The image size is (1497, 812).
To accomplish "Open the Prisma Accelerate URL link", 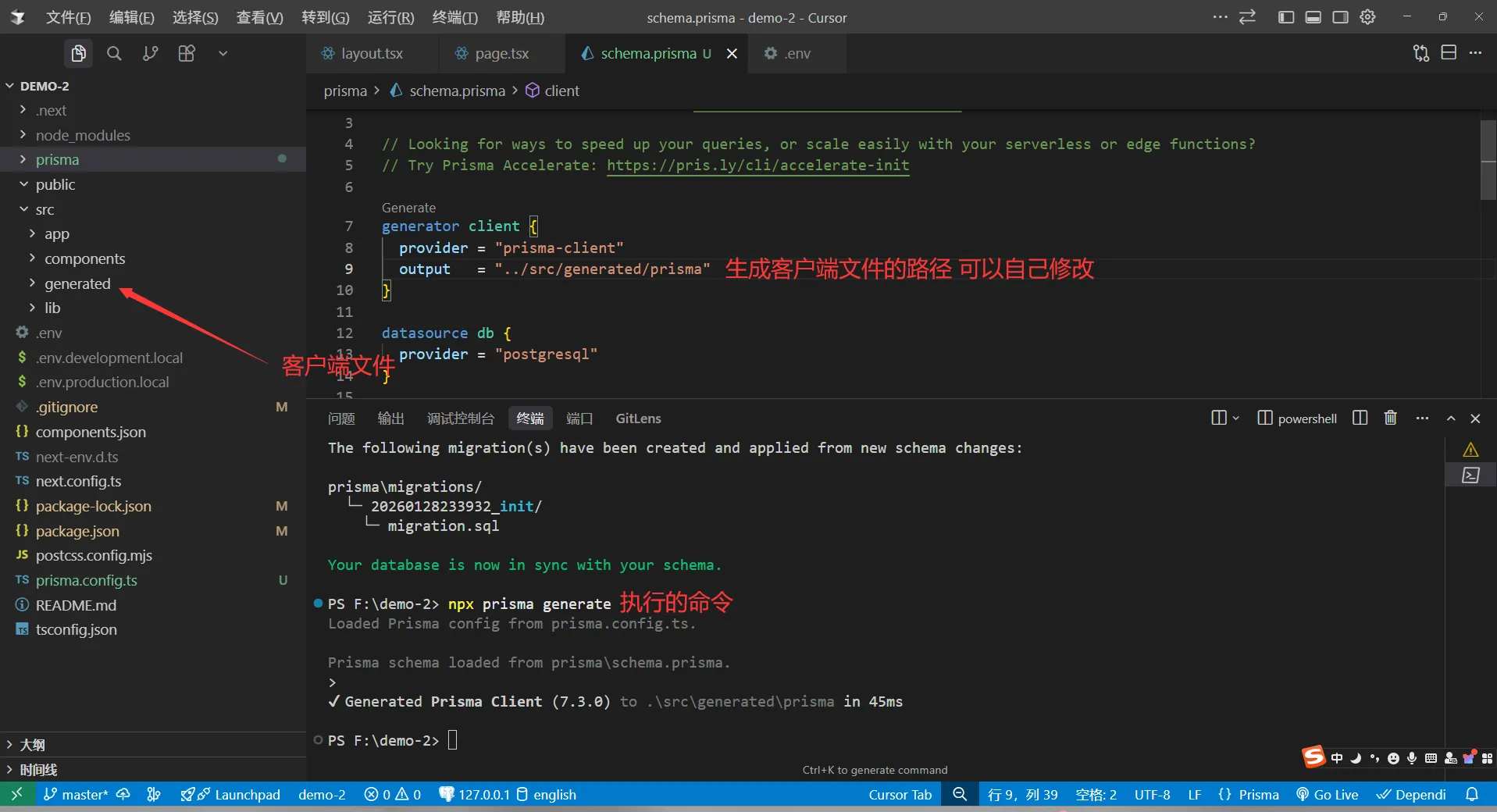I will tap(757, 166).
